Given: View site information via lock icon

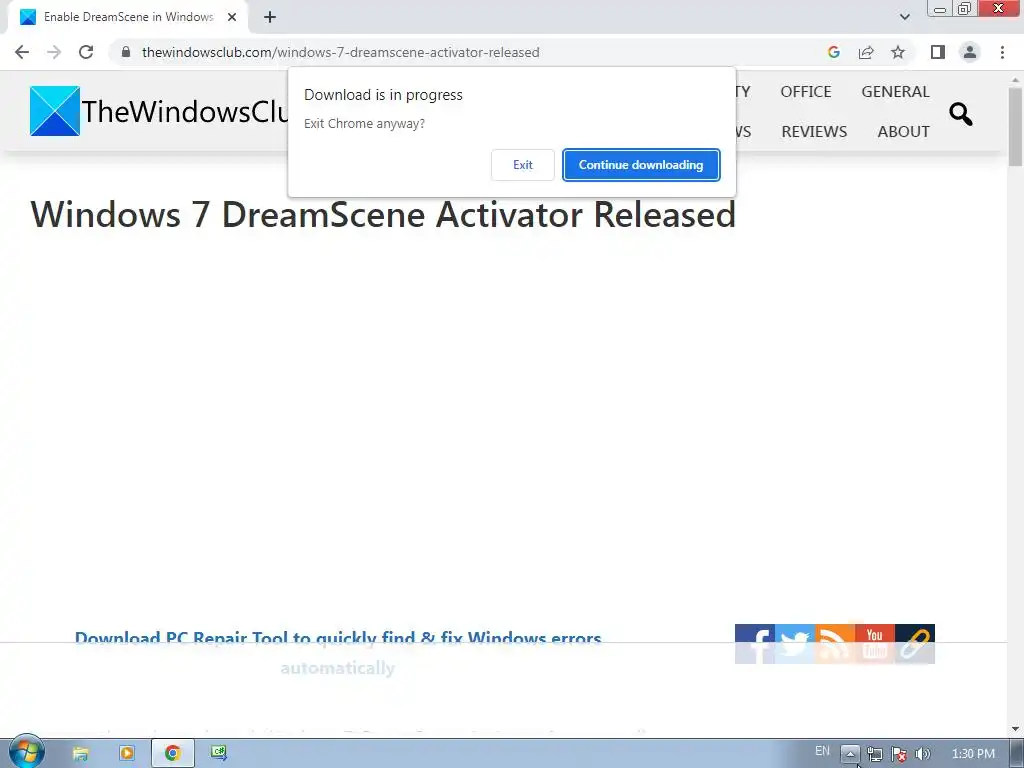Looking at the screenshot, I should point(126,52).
